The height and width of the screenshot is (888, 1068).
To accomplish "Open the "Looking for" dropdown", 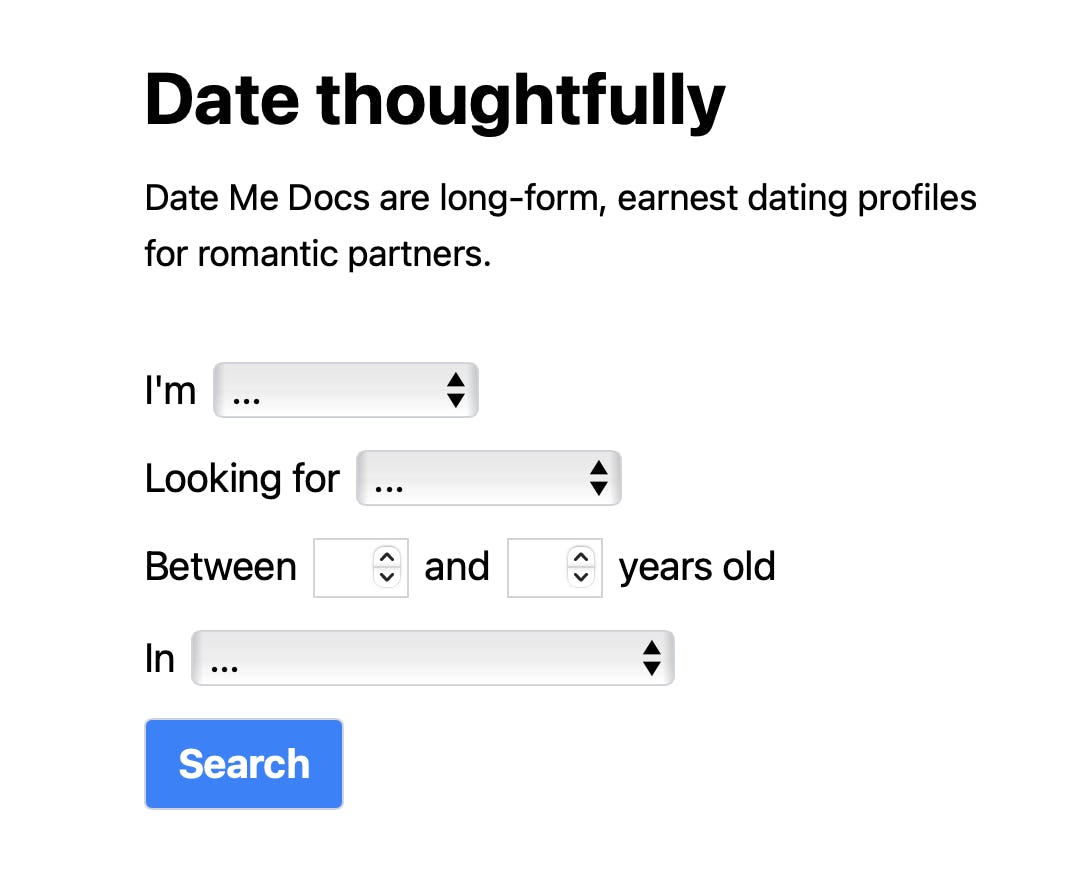I will pos(488,478).
